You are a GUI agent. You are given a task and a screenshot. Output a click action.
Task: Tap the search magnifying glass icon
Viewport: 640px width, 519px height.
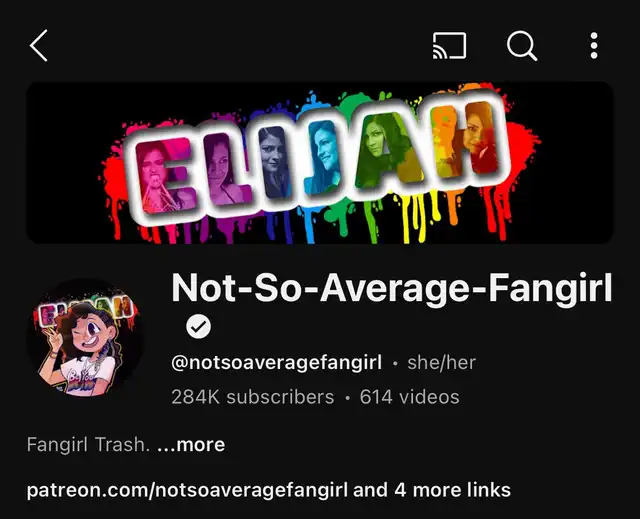522,46
